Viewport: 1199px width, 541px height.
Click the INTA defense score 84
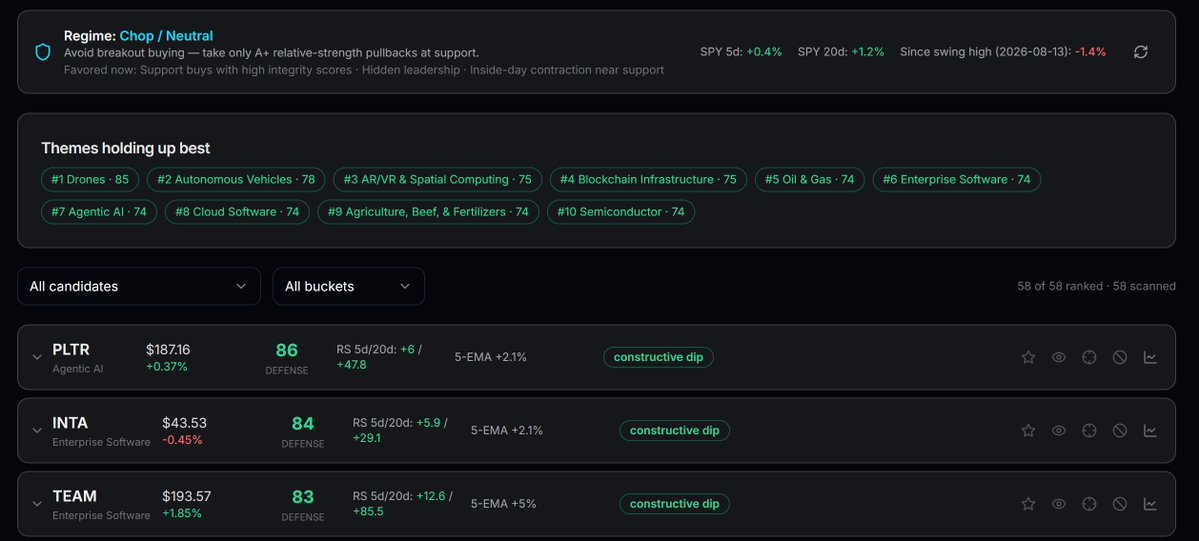(303, 424)
